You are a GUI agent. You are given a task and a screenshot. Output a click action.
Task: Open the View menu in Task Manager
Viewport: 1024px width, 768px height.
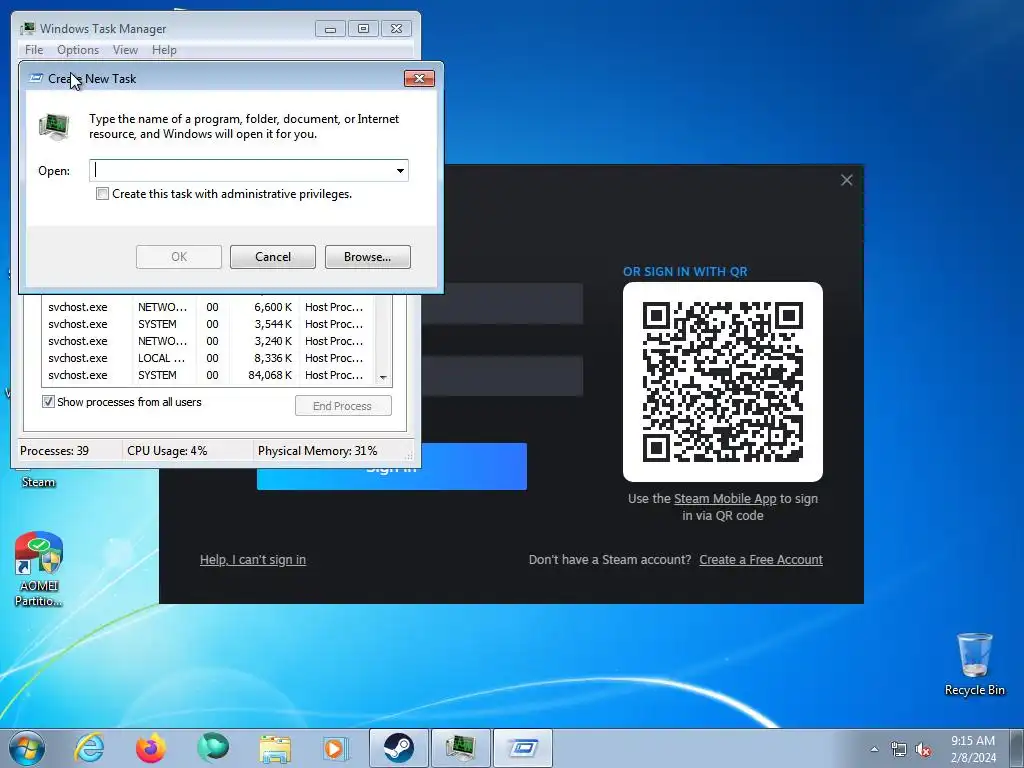[125, 50]
